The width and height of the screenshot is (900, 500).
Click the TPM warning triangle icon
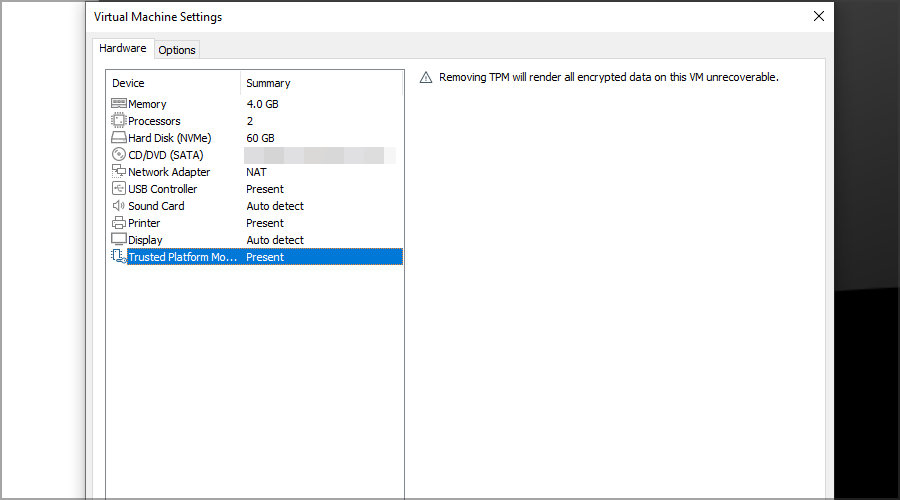click(x=425, y=77)
